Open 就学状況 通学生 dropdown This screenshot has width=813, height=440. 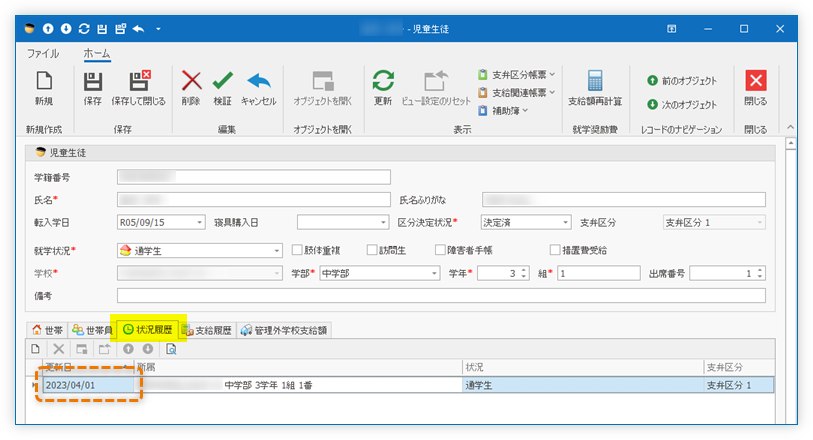tap(276, 251)
